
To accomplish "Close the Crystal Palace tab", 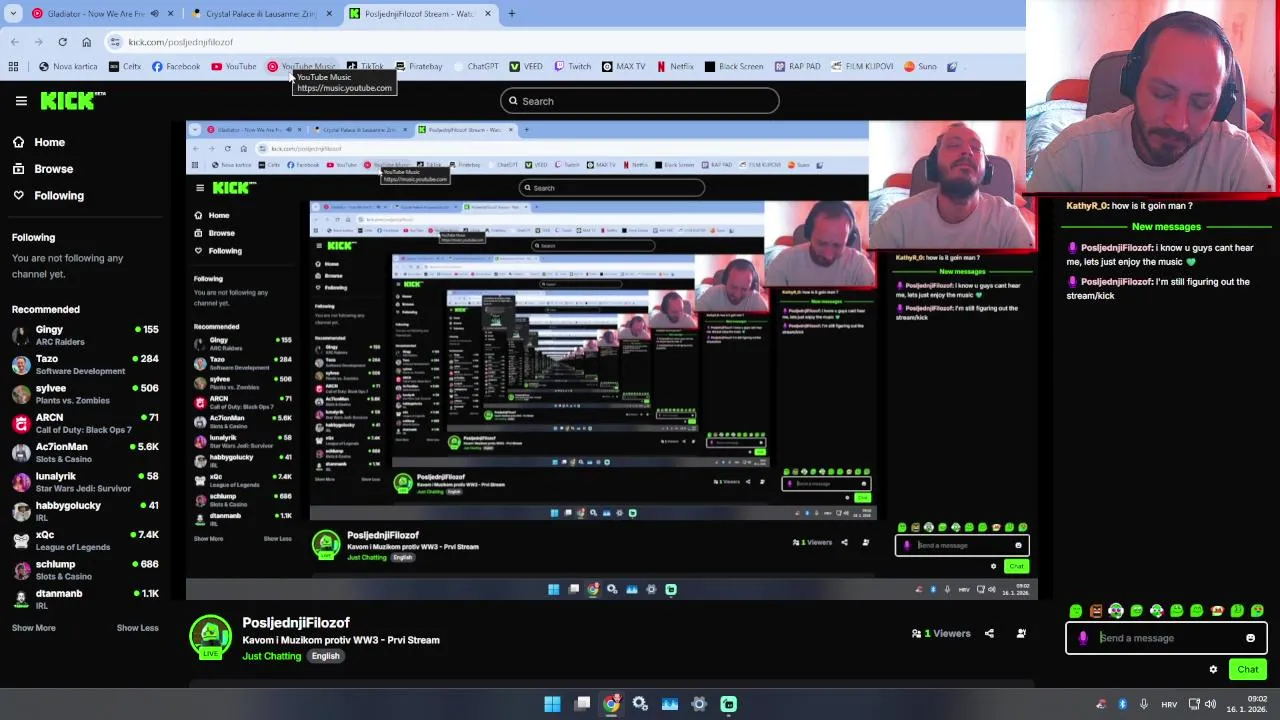I will [329, 14].
